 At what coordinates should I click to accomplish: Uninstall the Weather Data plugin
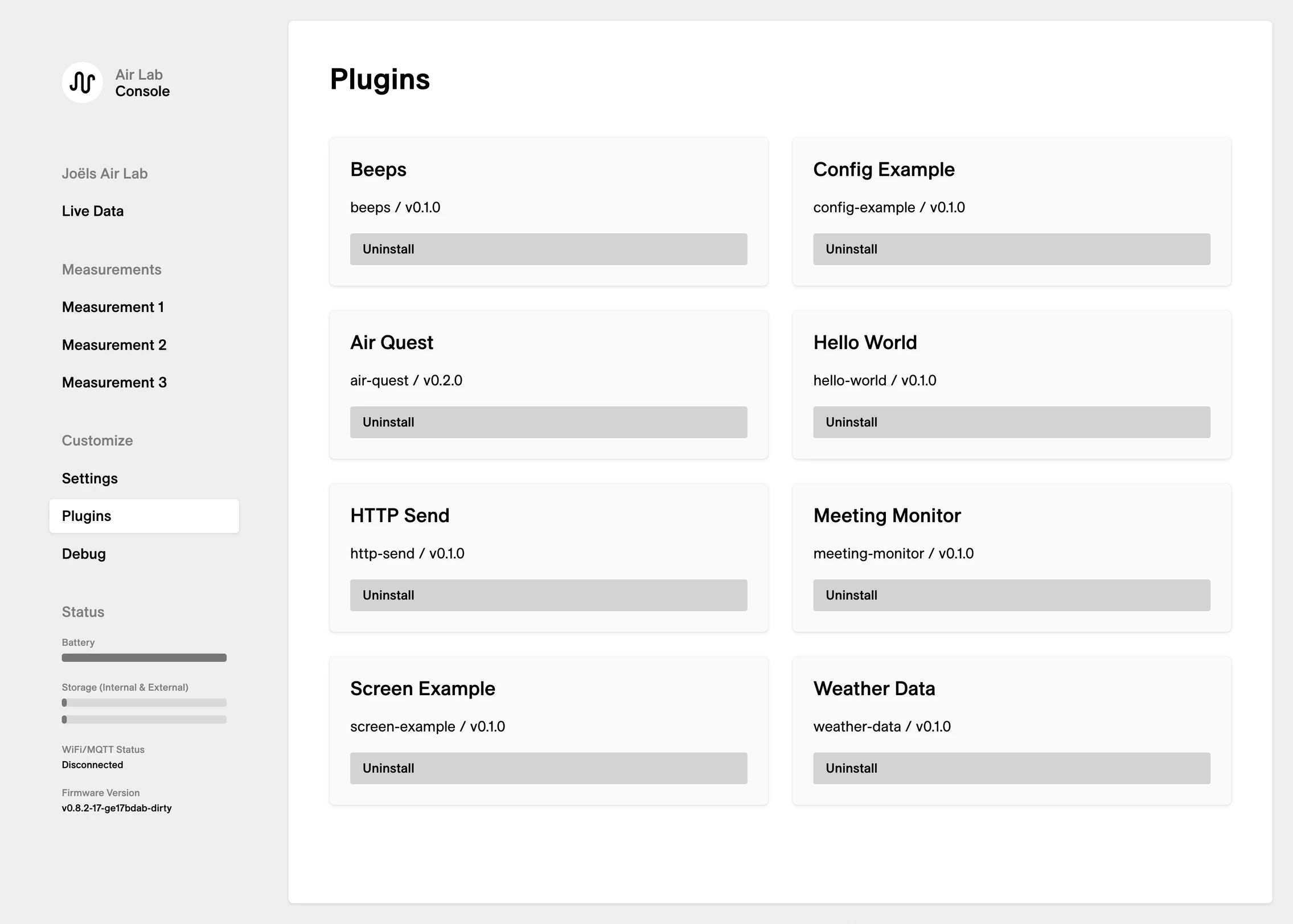click(1011, 768)
